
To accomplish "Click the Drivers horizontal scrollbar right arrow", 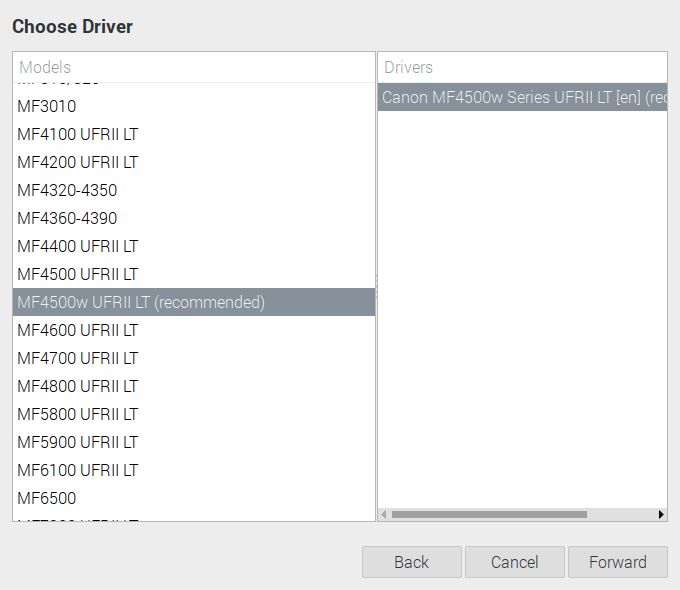I will point(661,514).
